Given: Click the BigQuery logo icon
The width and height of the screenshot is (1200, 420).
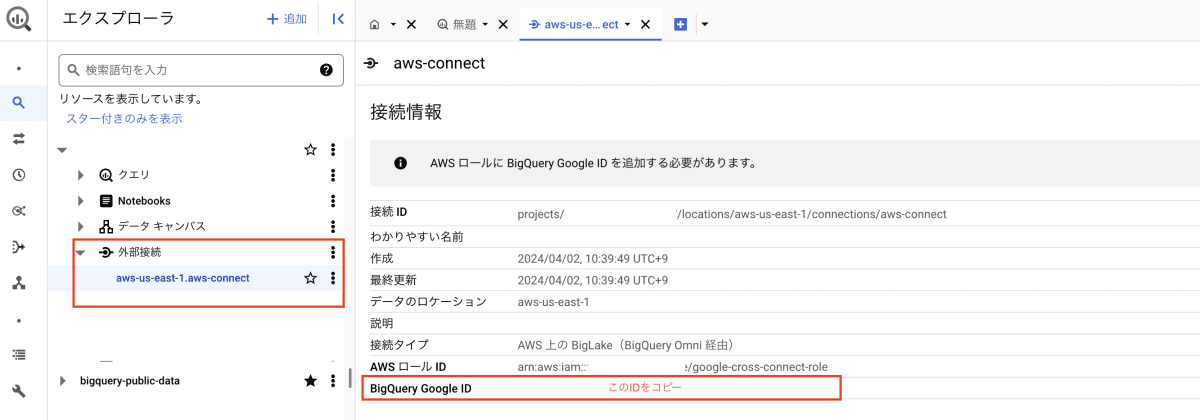Looking at the screenshot, I should point(19,19).
